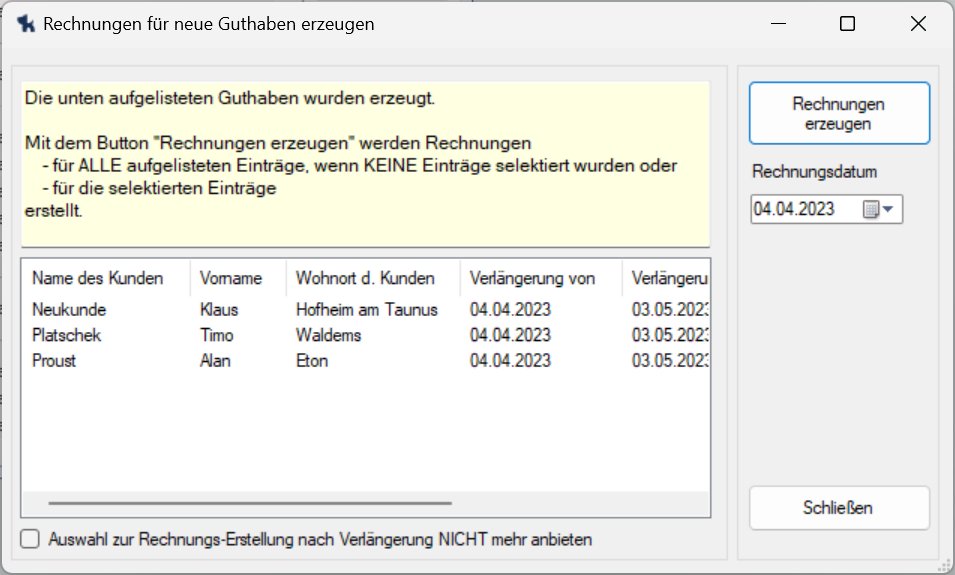
Task: Sort by Name des Kunden column header
Action: click(x=97, y=278)
